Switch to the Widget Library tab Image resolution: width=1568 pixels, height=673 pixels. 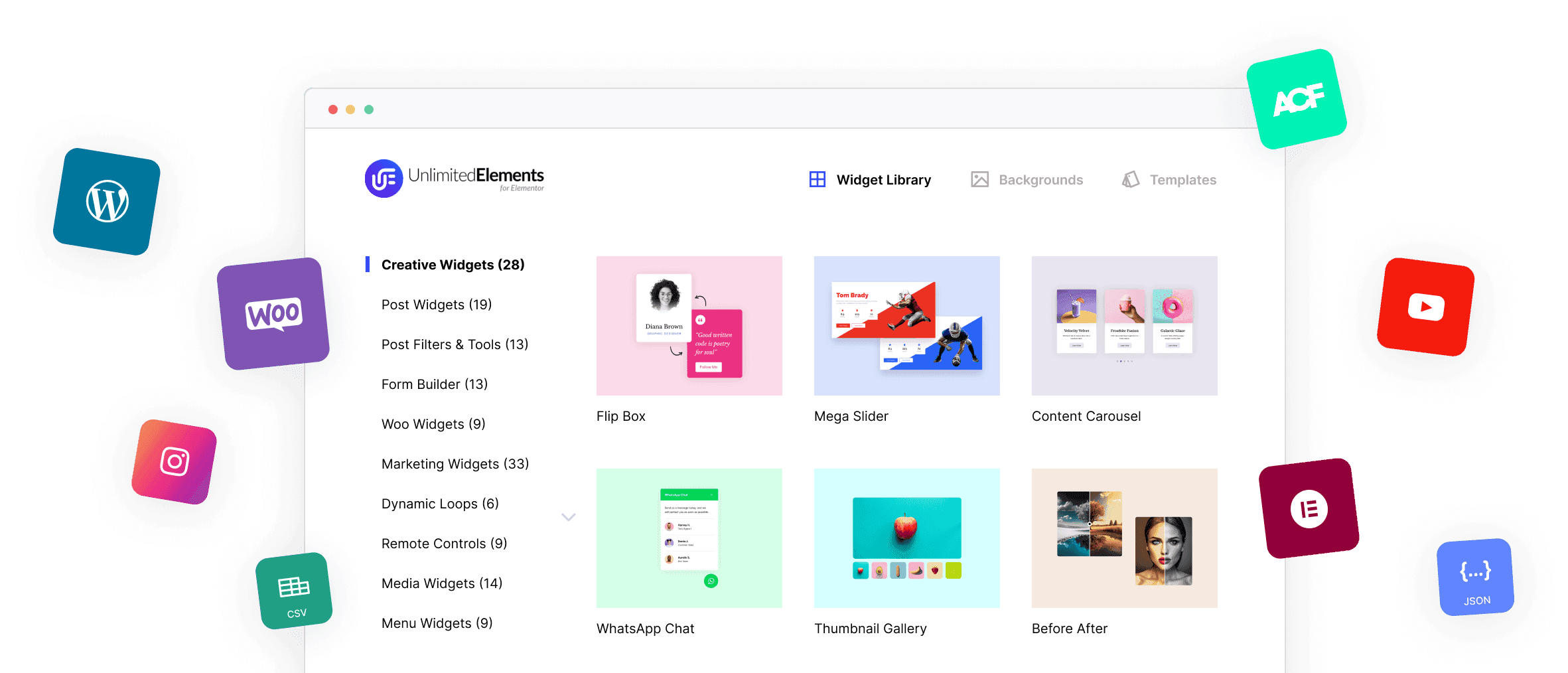point(870,180)
